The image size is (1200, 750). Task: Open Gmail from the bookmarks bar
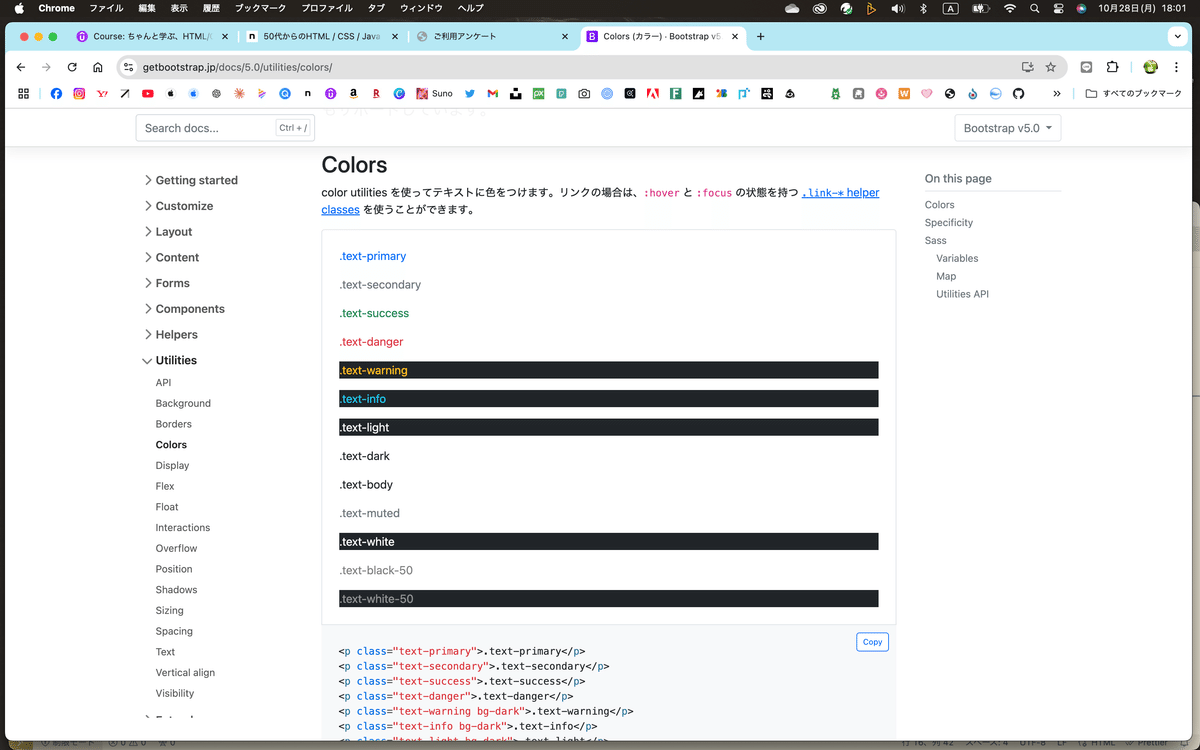coord(491,93)
